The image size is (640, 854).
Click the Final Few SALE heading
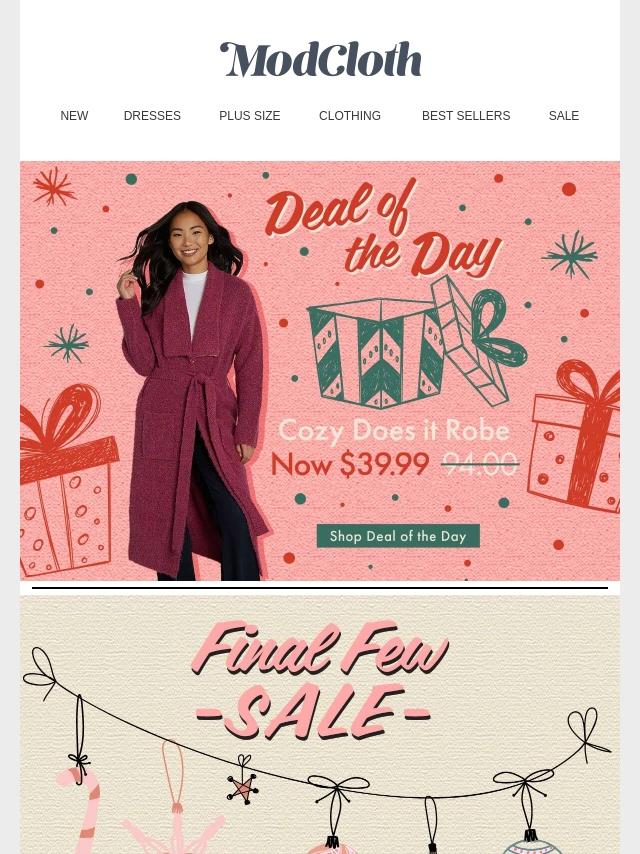click(320, 680)
